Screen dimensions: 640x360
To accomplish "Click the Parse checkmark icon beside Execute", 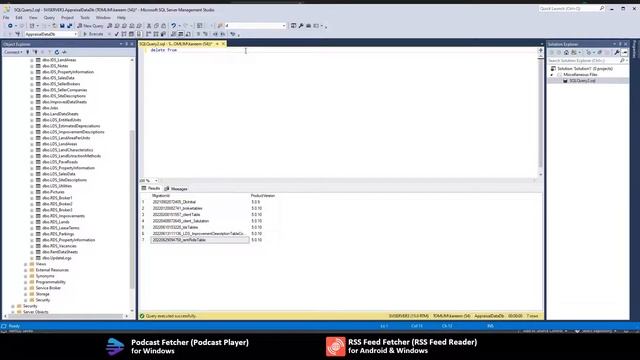I will pyautogui.click(x=117, y=34).
